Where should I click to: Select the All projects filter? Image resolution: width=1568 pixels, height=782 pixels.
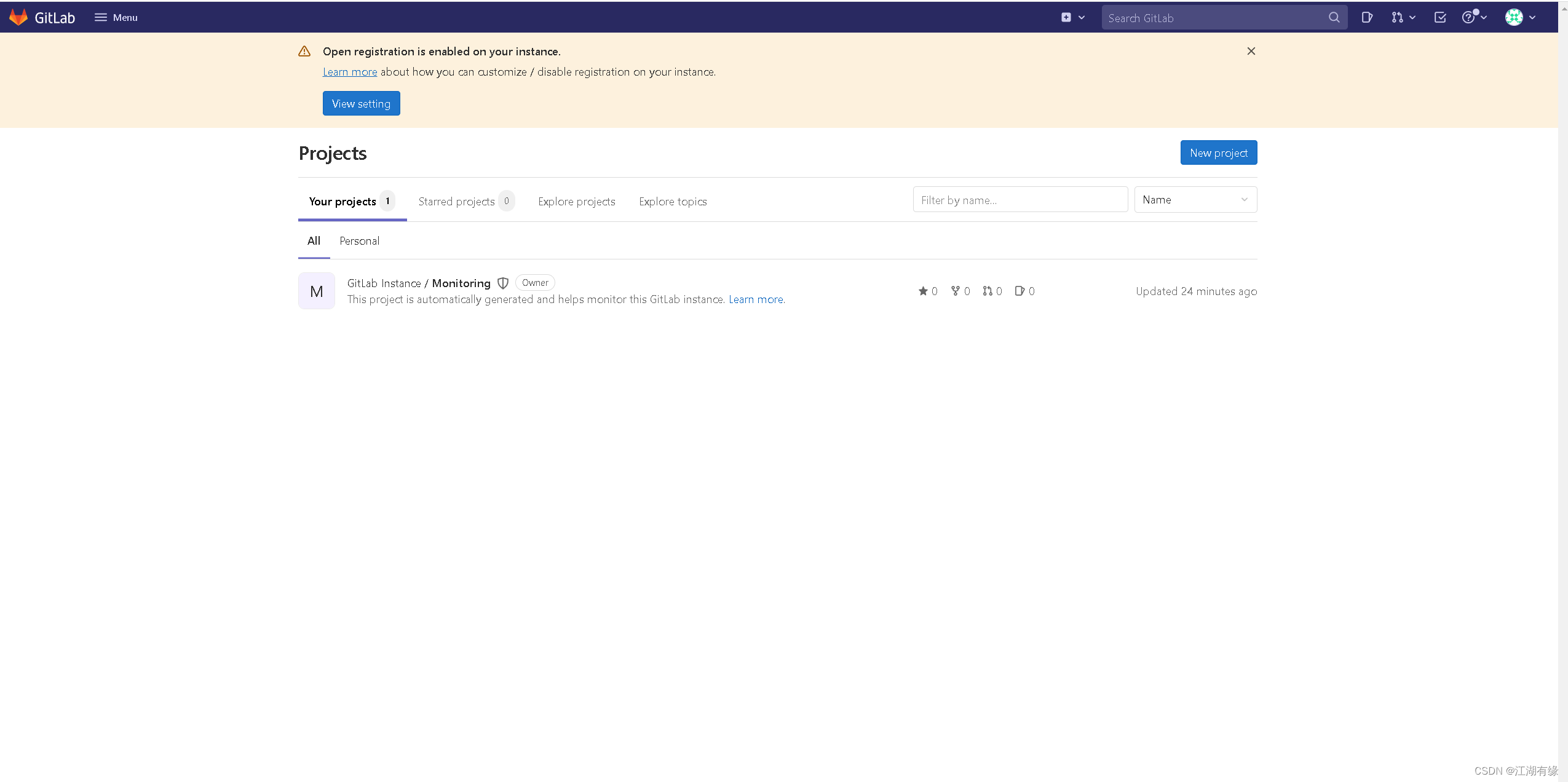pyautogui.click(x=314, y=241)
